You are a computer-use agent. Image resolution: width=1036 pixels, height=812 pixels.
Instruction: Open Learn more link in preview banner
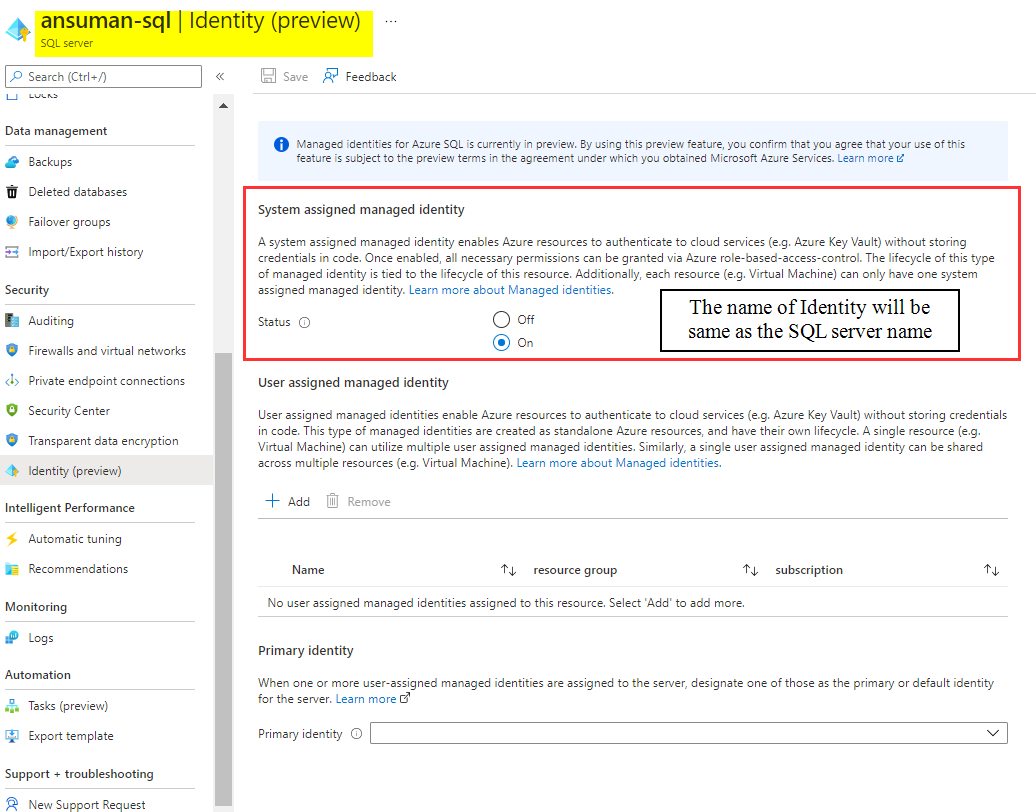(870, 159)
